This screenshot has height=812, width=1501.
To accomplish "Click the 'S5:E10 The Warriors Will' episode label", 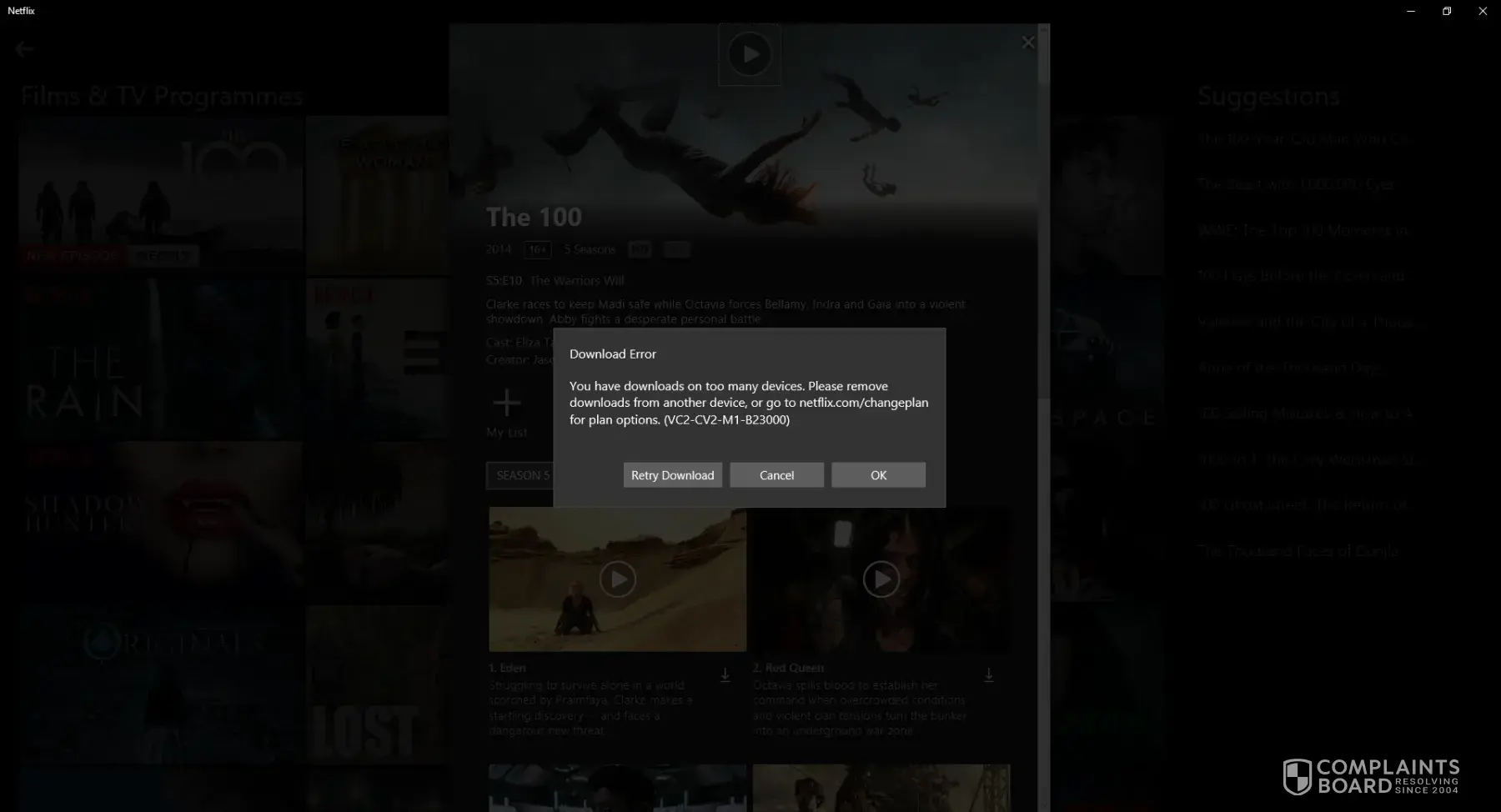I will click(x=555, y=281).
